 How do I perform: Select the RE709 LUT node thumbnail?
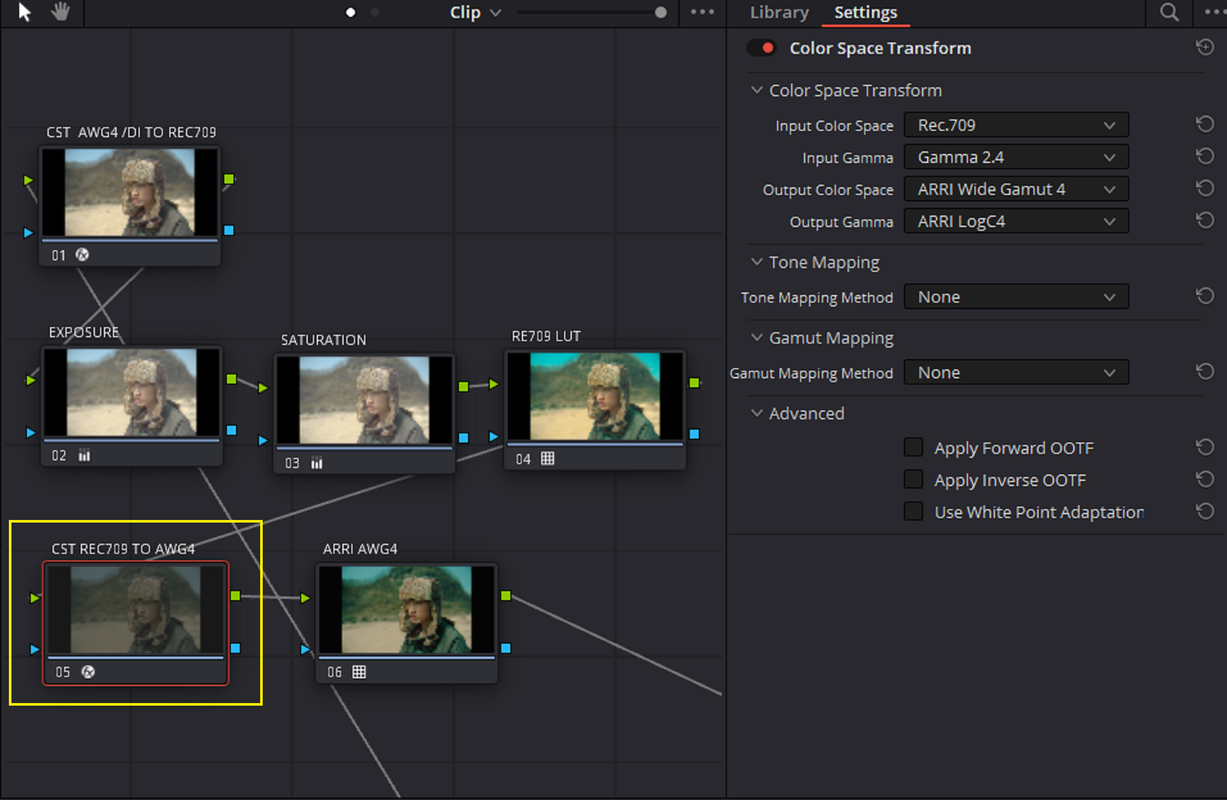click(x=595, y=396)
